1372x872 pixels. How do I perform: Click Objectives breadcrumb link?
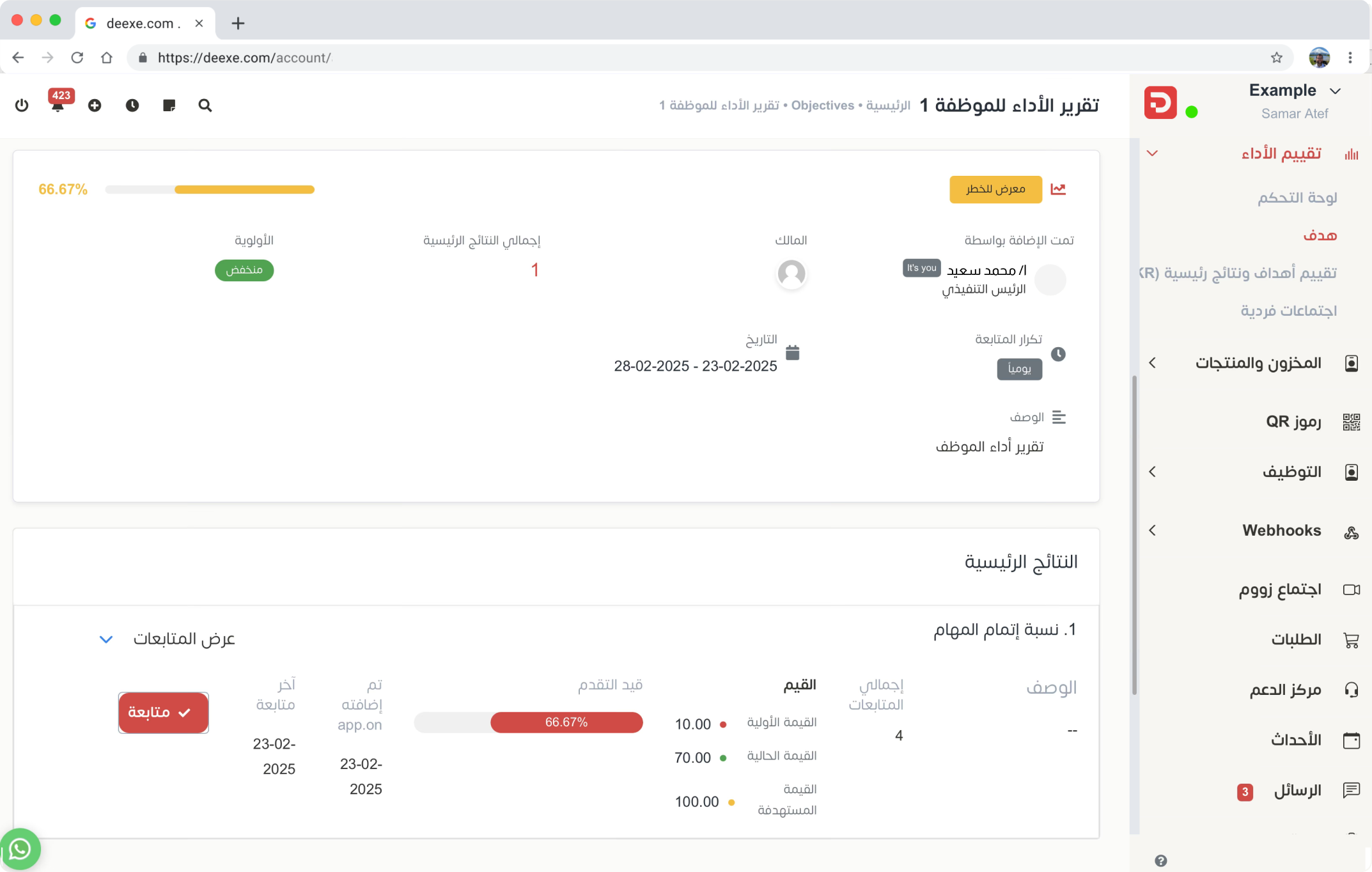click(x=822, y=105)
